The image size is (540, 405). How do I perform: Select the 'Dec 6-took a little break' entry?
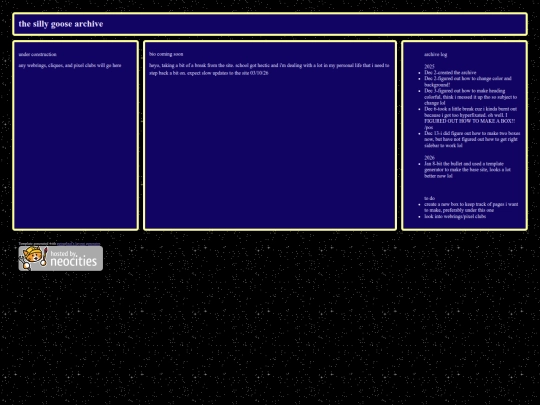pyautogui.click(x=471, y=118)
